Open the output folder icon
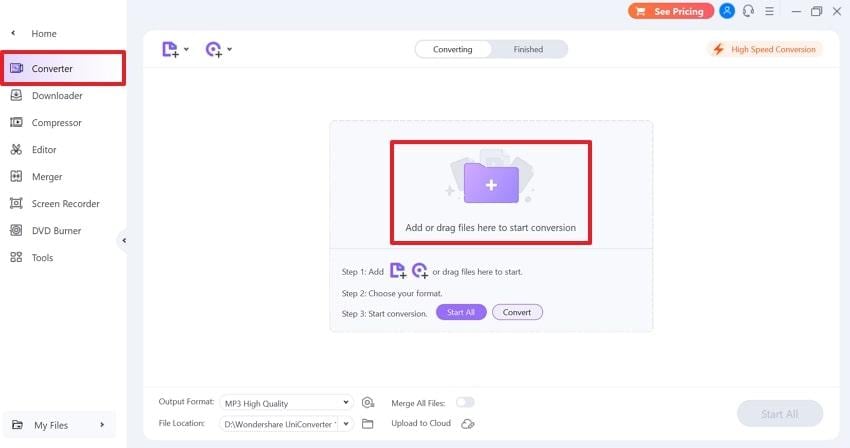The height and width of the screenshot is (448, 850). [368, 424]
